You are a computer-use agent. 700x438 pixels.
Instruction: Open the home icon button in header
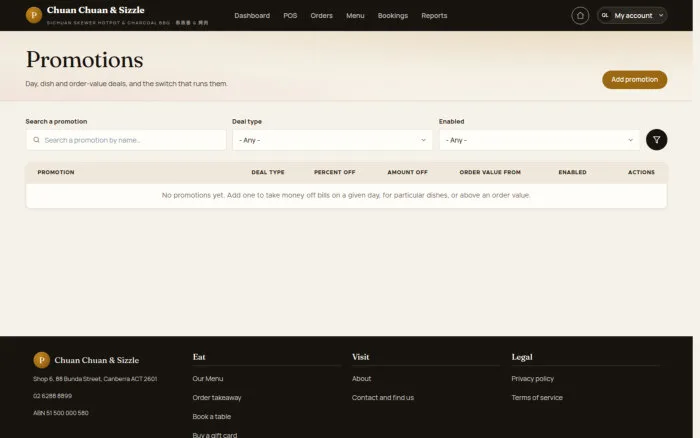tap(580, 16)
